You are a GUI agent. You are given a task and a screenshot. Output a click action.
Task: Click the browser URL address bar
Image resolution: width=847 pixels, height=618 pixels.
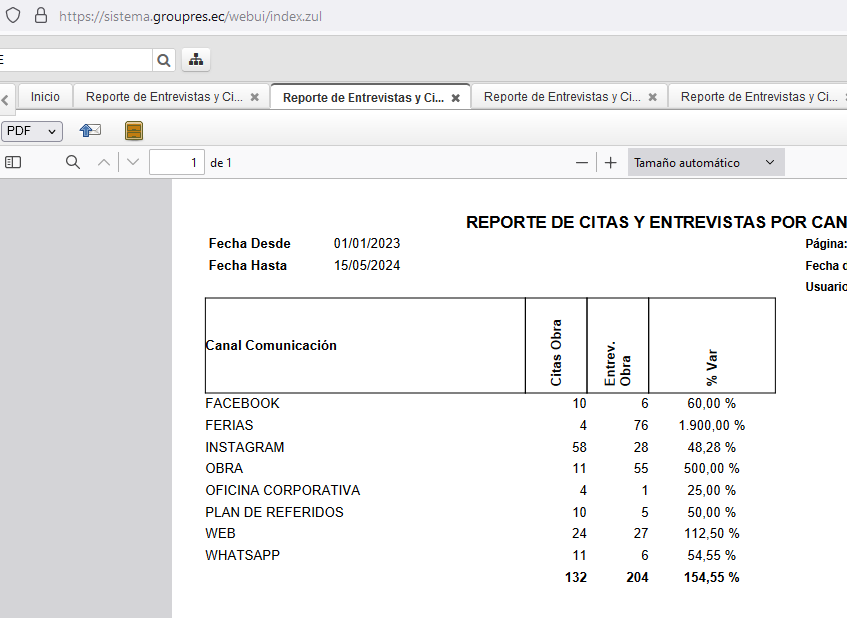400,16
